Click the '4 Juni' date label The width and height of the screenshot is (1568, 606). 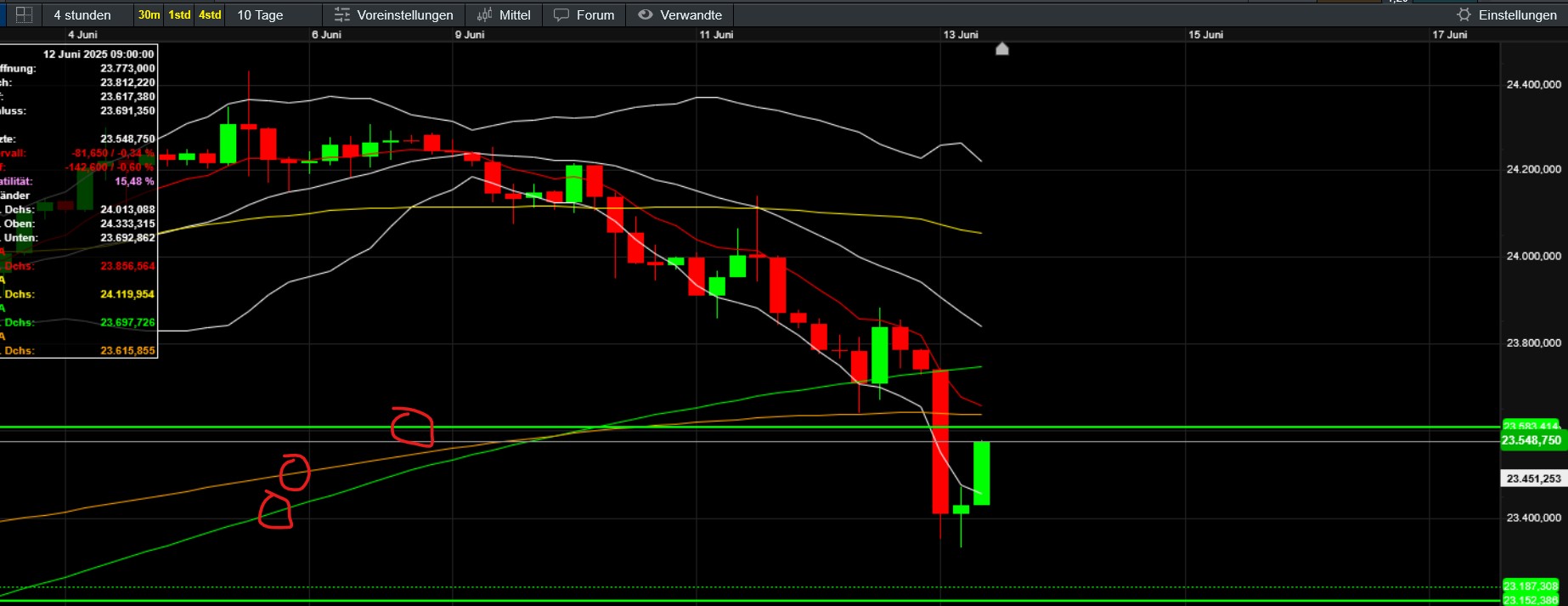[x=82, y=35]
